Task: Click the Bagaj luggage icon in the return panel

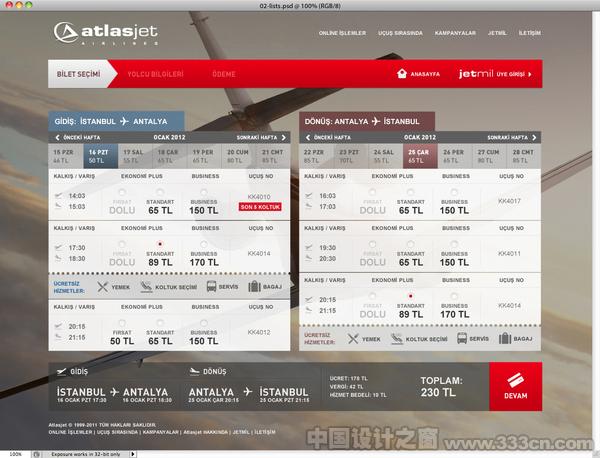Action: (505, 338)
